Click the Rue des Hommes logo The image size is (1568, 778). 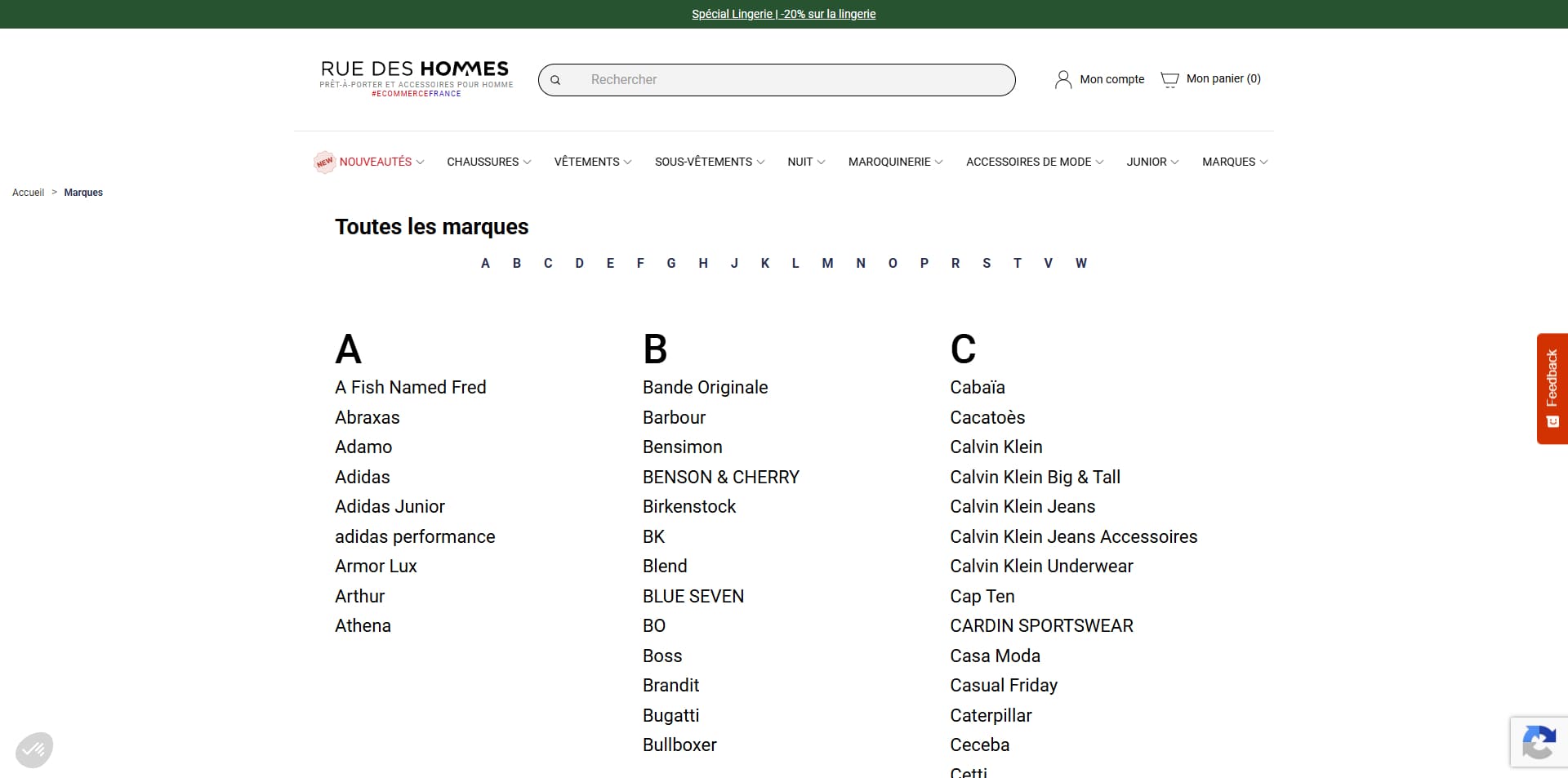[416, 78]
